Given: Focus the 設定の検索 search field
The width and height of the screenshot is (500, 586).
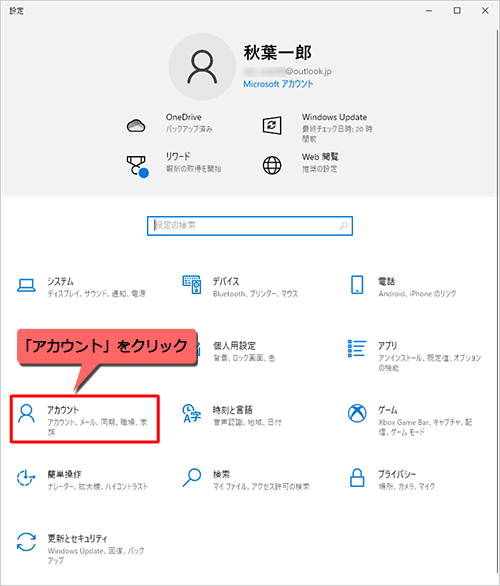Looking at the screenshot, I should pyautogui.click(x=250, y=226).
